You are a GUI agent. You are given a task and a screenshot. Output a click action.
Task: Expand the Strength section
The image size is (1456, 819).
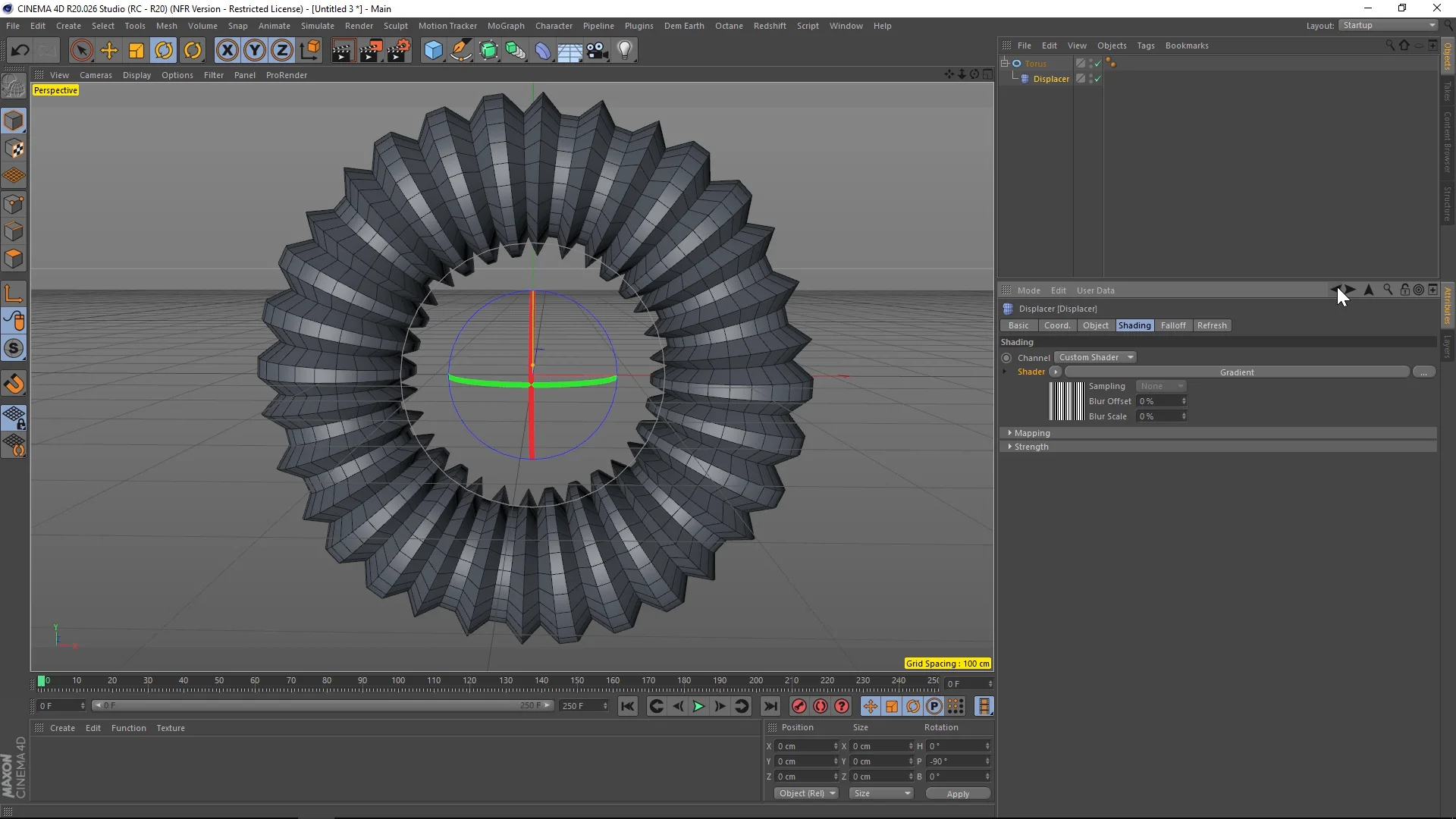pyautogui.click(x=1010, y=446)
